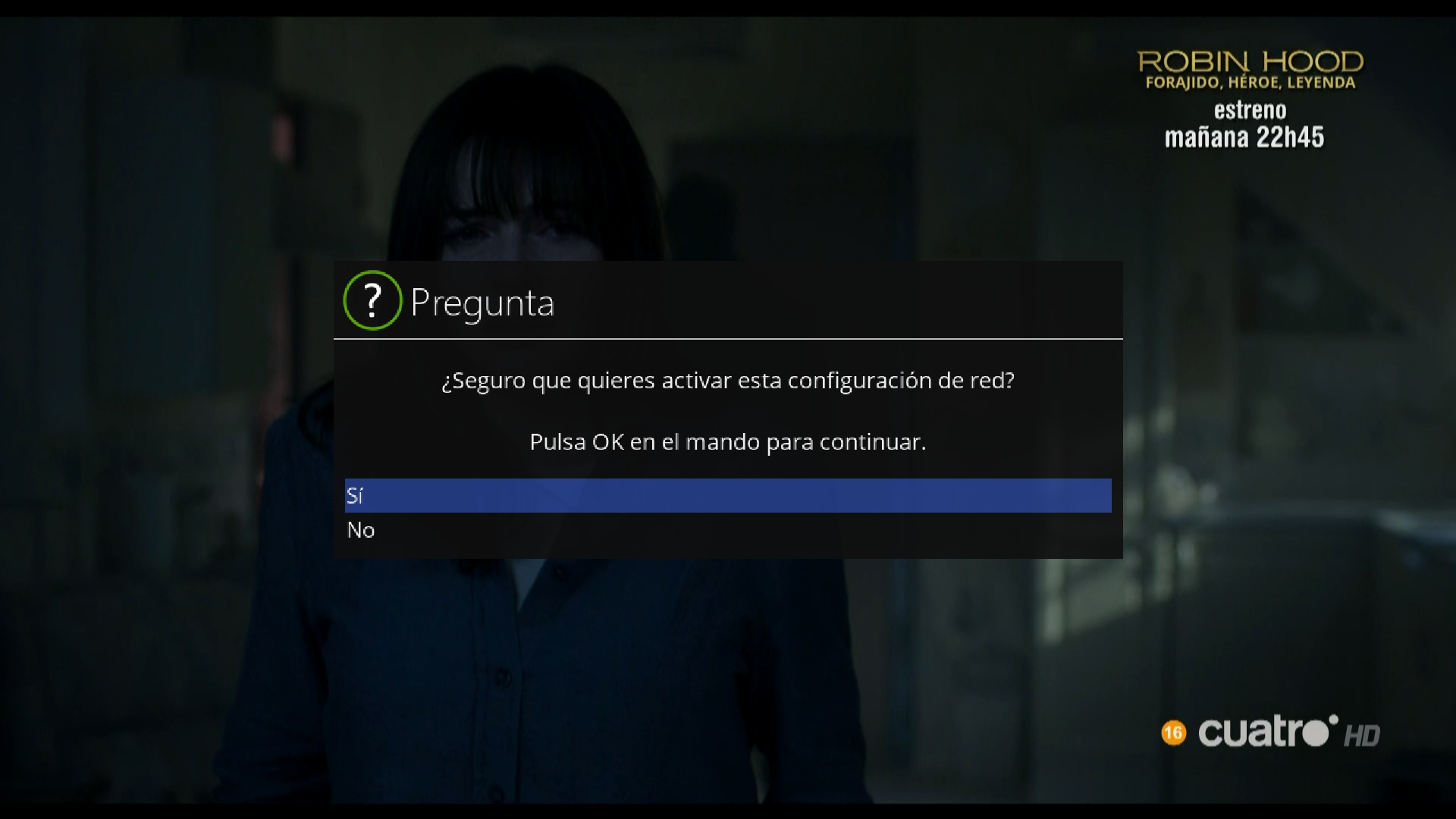The width and height of the screenshot is (1456, 819).
Task: Click the cuatro channel logo
Action: click(1268, 731)
